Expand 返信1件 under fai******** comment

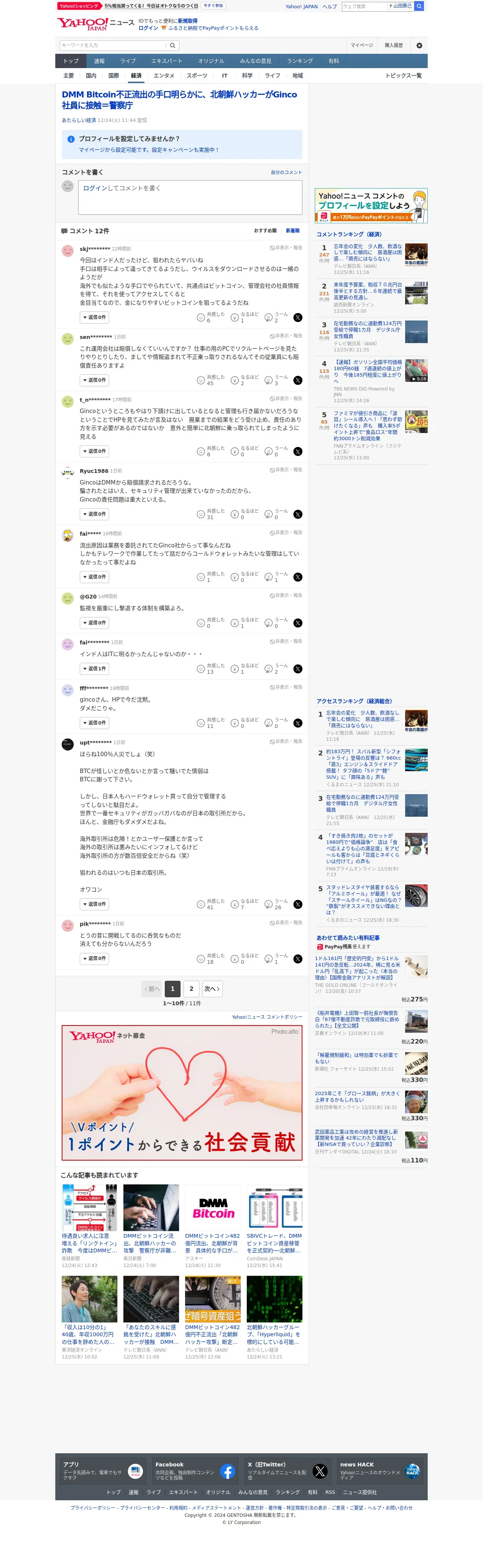(94, 669)
